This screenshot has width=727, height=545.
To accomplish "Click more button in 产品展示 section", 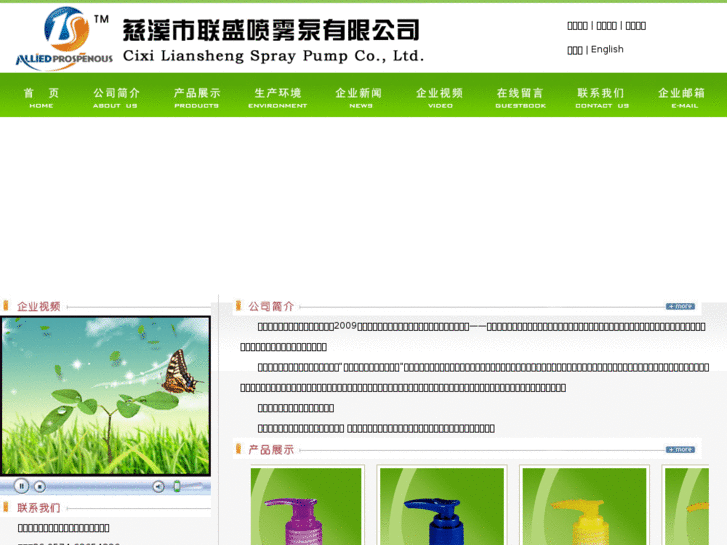I will point(680,449).
